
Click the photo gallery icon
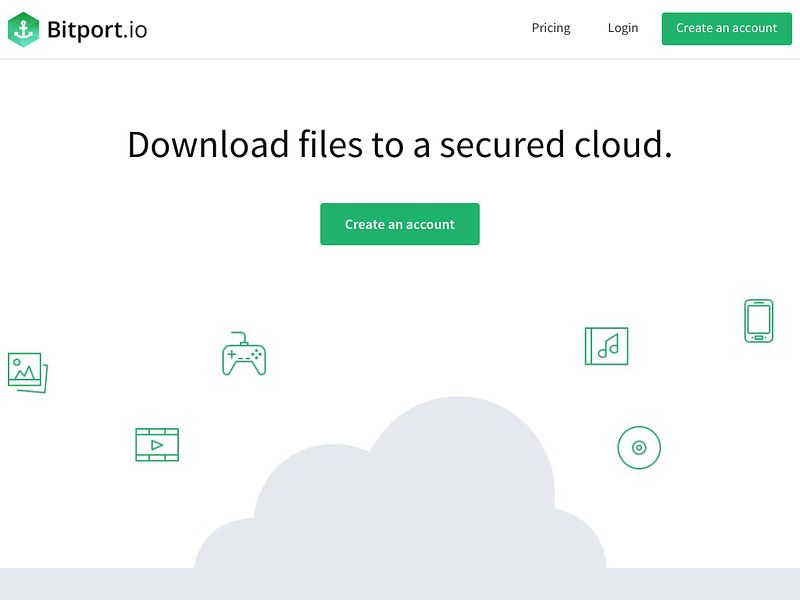pyautogui.click(x=28, y=372)
